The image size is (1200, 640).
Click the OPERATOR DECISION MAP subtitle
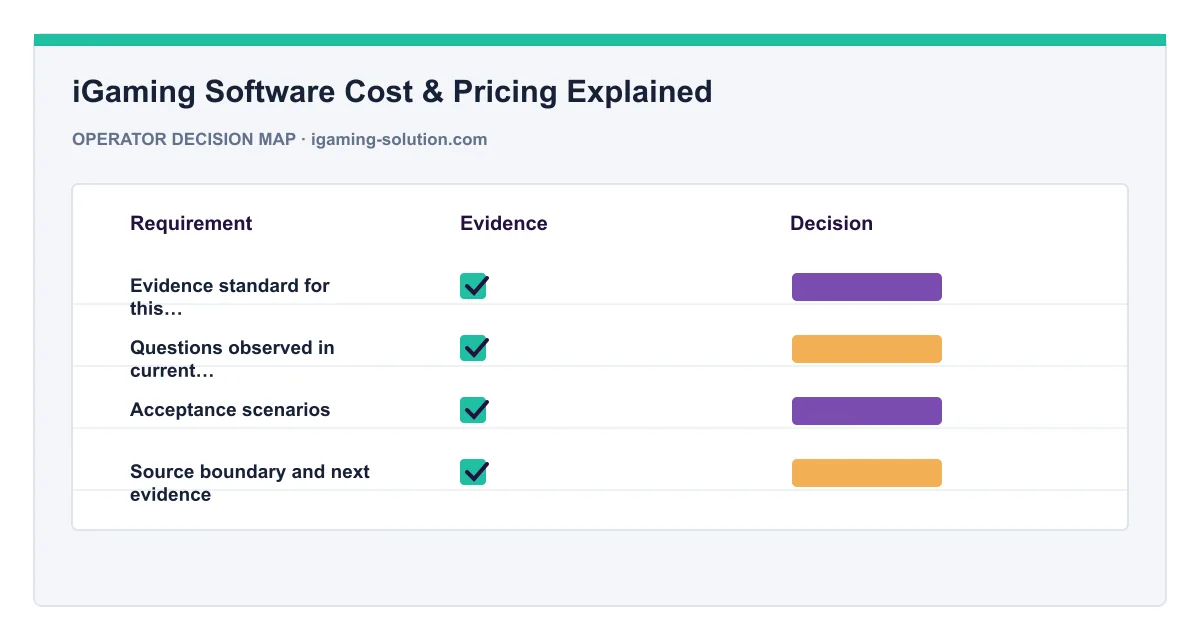click(280, 140)
